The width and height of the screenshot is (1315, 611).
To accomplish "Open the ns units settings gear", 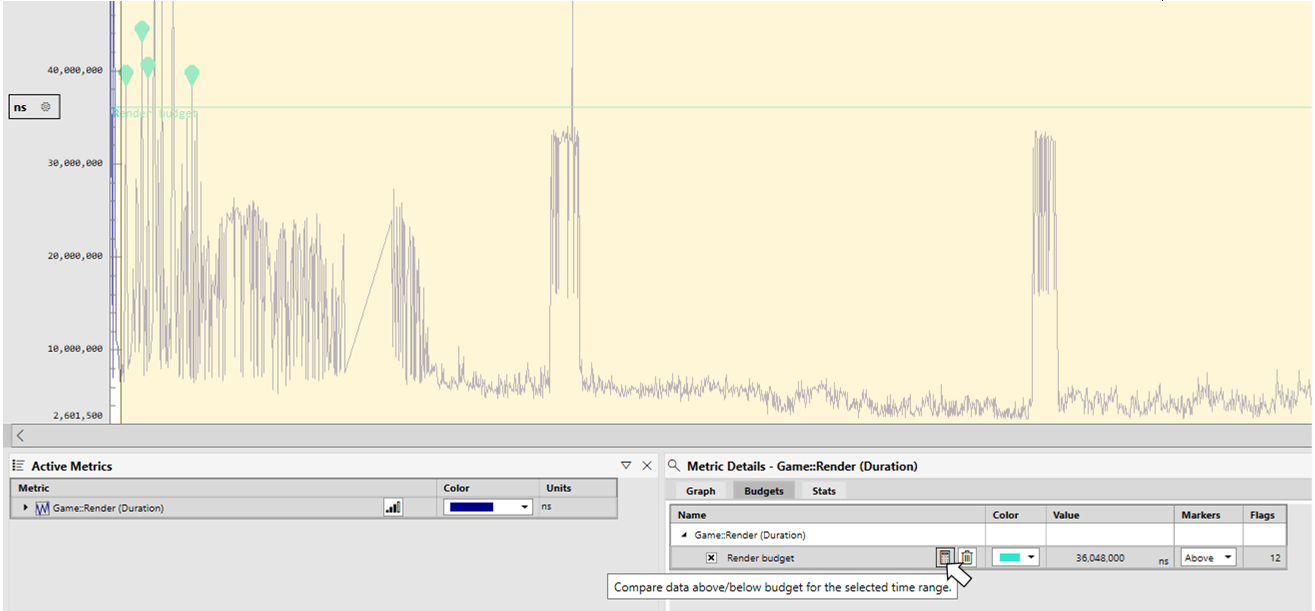I will point(45,107).
